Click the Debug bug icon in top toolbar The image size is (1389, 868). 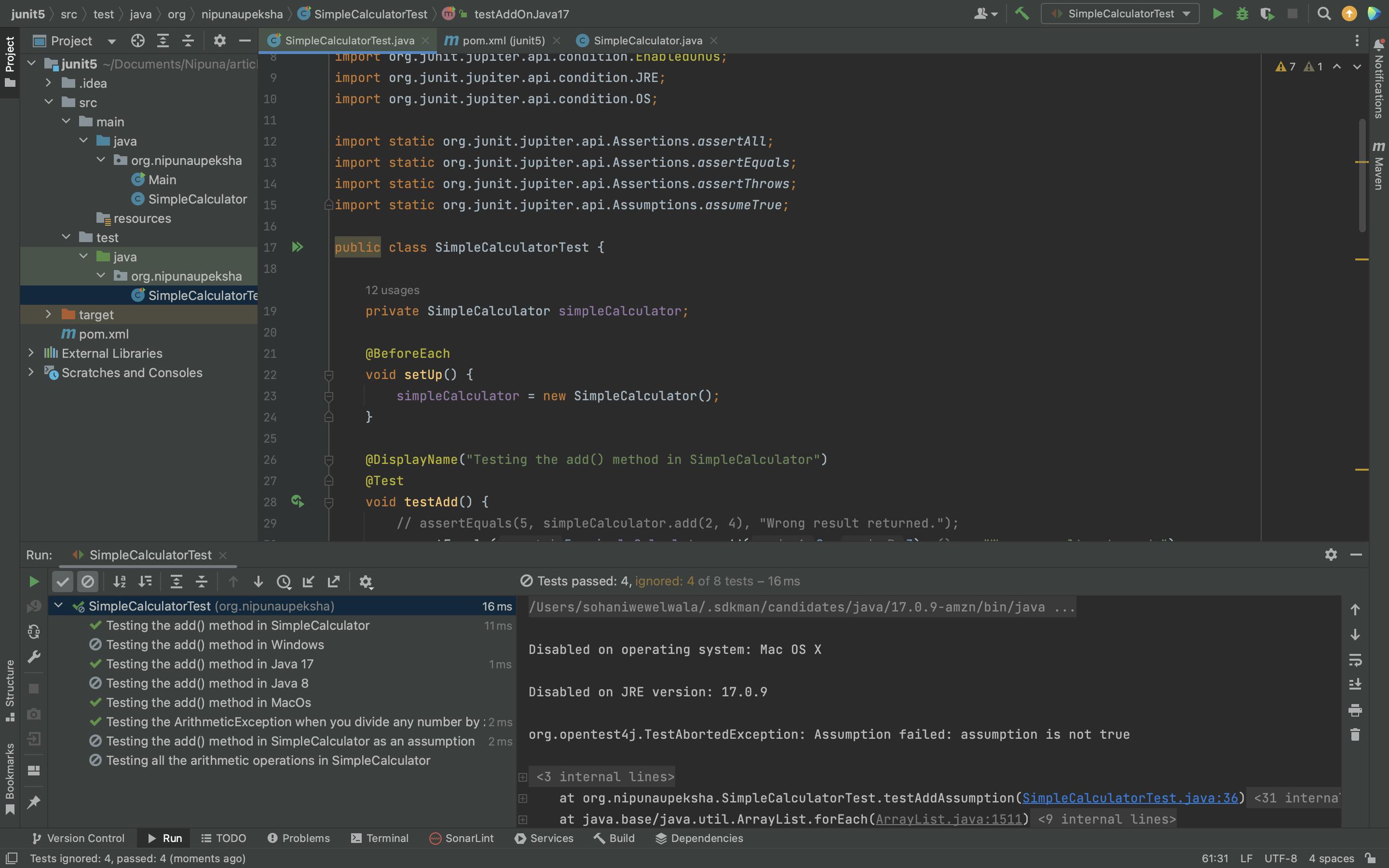click(x=1242, y=13)
